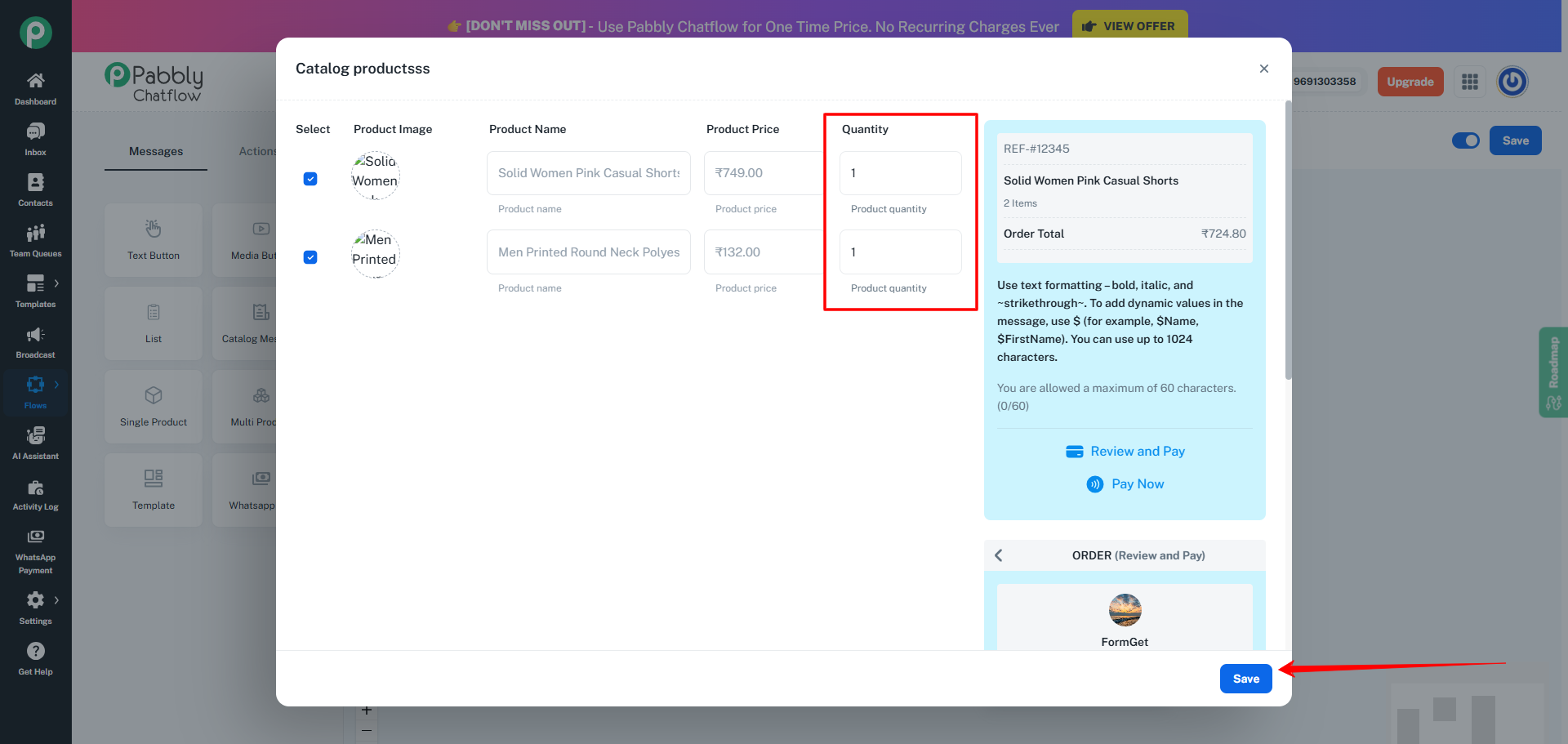1568x744 pixels.
Task: Click the VIEW OFFER banner button
Action: click(x=1130, y=26)
